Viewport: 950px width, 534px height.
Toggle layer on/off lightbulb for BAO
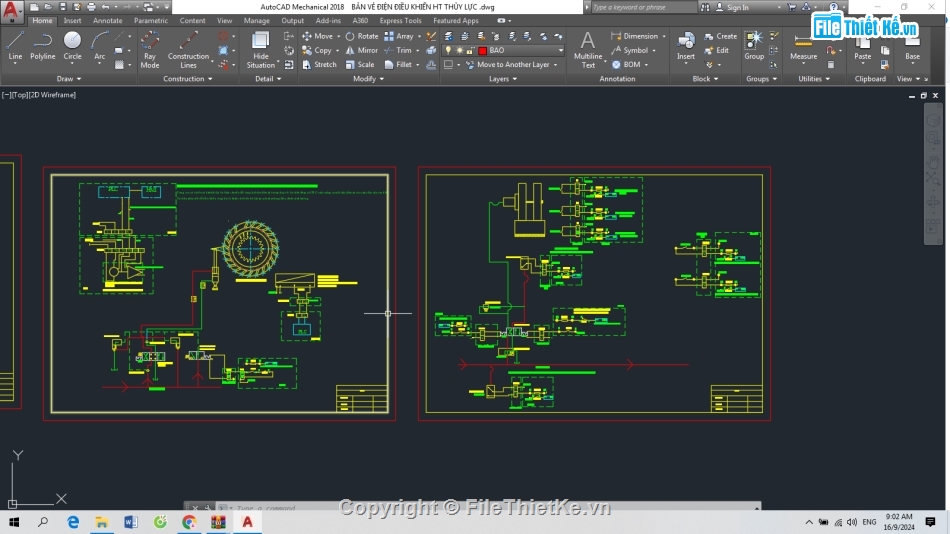click(448, 50)
